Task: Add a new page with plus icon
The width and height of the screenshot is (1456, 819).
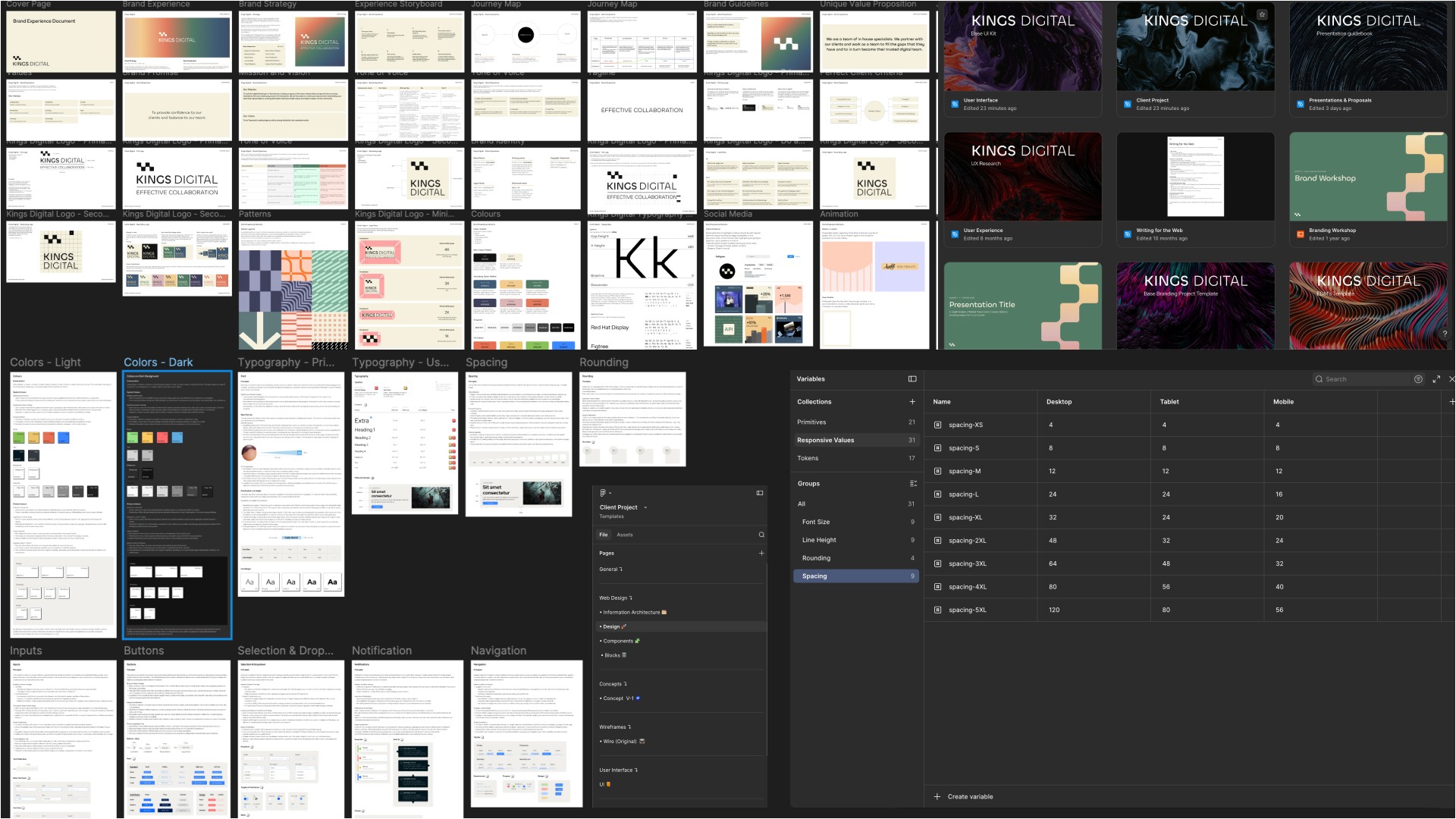Action: coord(761,554)
